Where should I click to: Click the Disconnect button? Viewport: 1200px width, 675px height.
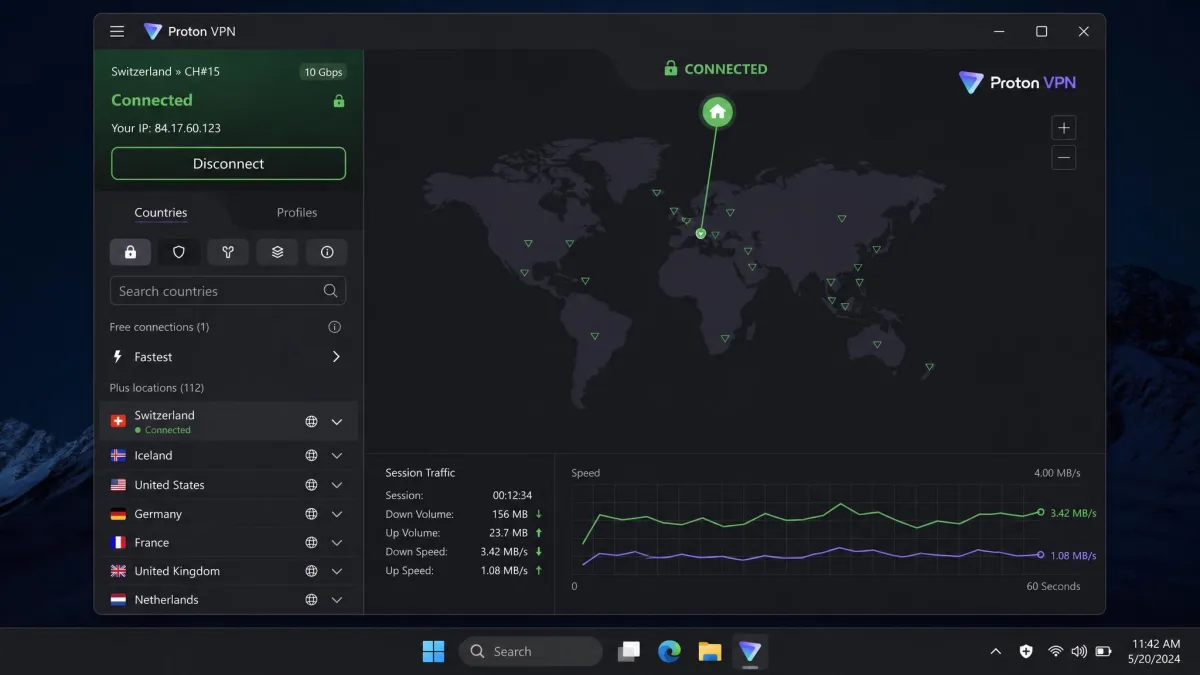point(228,164)
